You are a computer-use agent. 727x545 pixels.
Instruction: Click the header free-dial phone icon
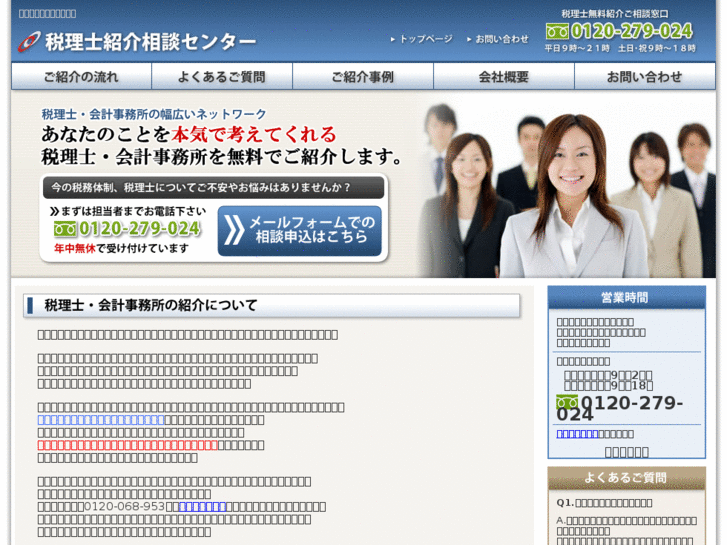(x=557, y=32)
